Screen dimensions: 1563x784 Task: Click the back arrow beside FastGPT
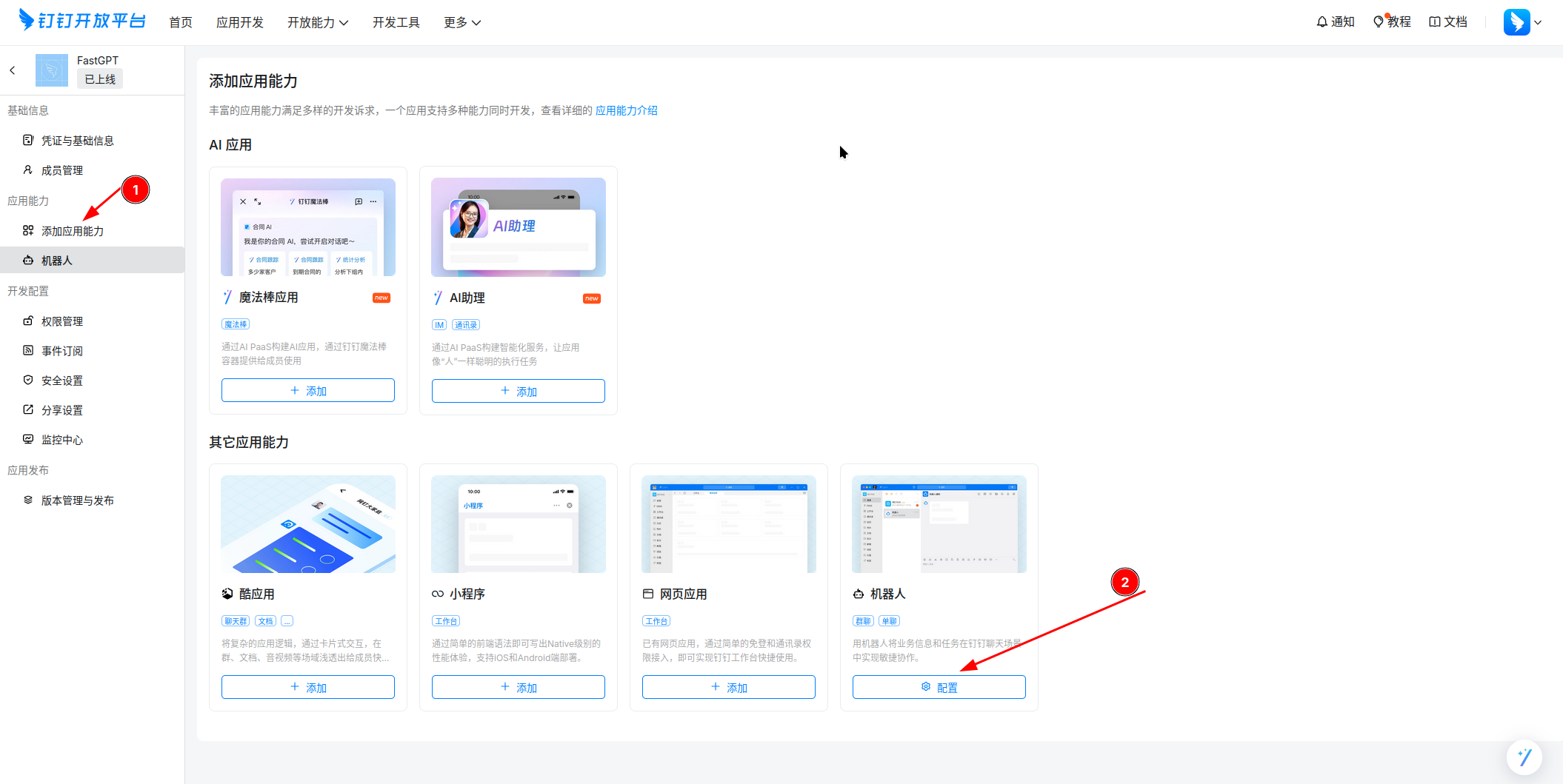pyautogui.click(x=13, y=70)
